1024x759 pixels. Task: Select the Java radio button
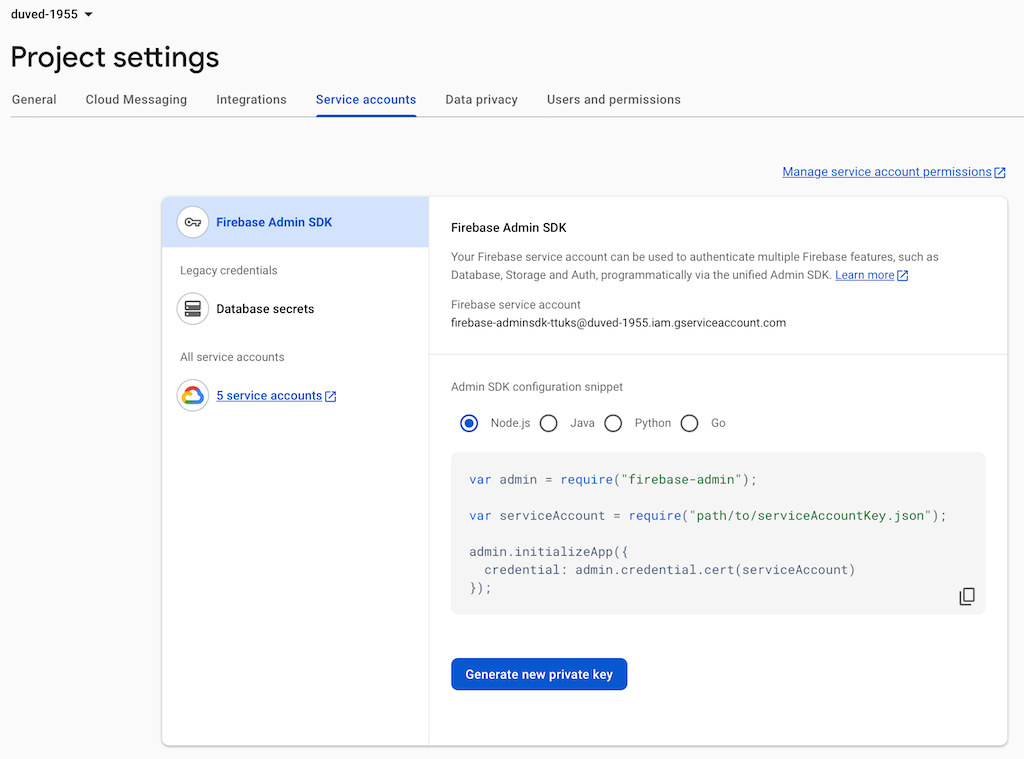pyautogui.click(x=549, y=423)
